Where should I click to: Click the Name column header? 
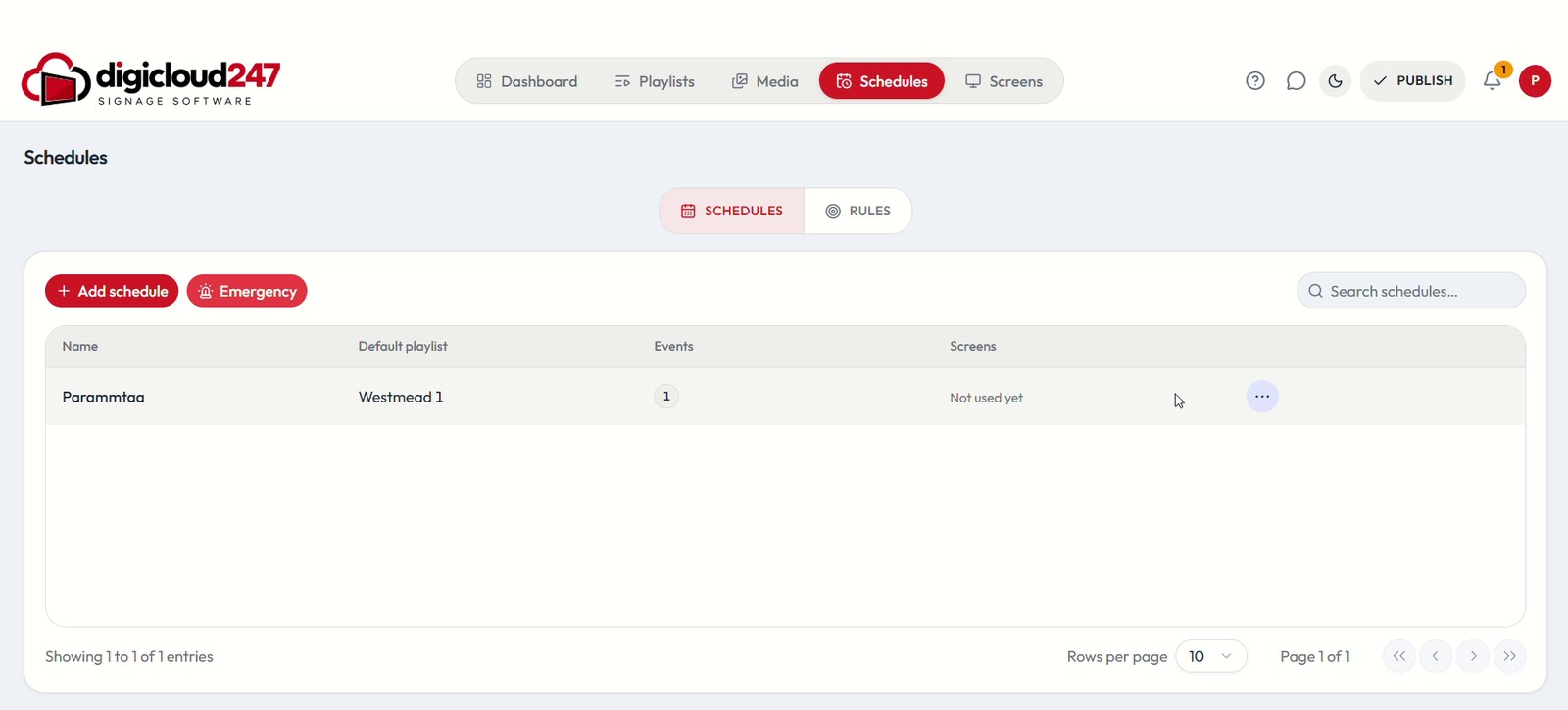tap(80, 346)
